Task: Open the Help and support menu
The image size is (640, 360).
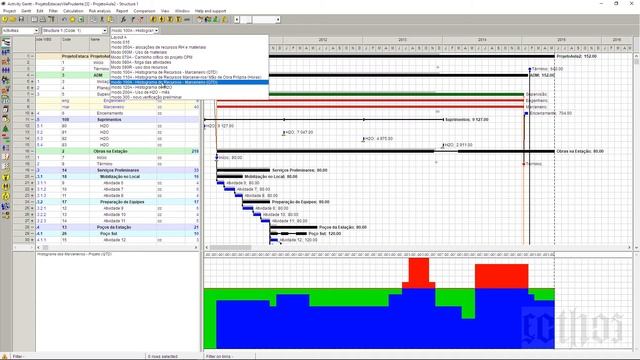Action: click(x=210, y=11)
